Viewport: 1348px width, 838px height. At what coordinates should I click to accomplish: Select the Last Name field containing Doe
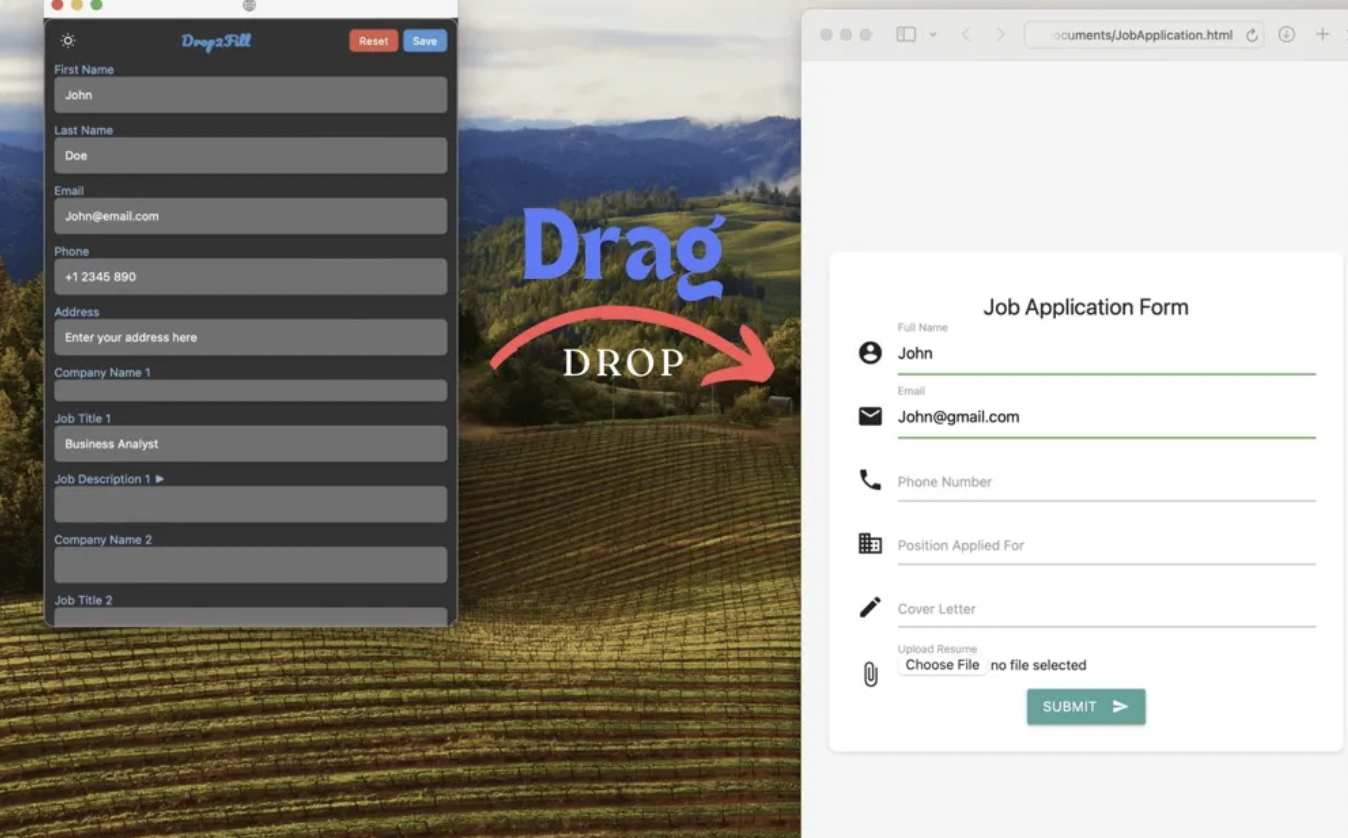(x=250, y=156)
